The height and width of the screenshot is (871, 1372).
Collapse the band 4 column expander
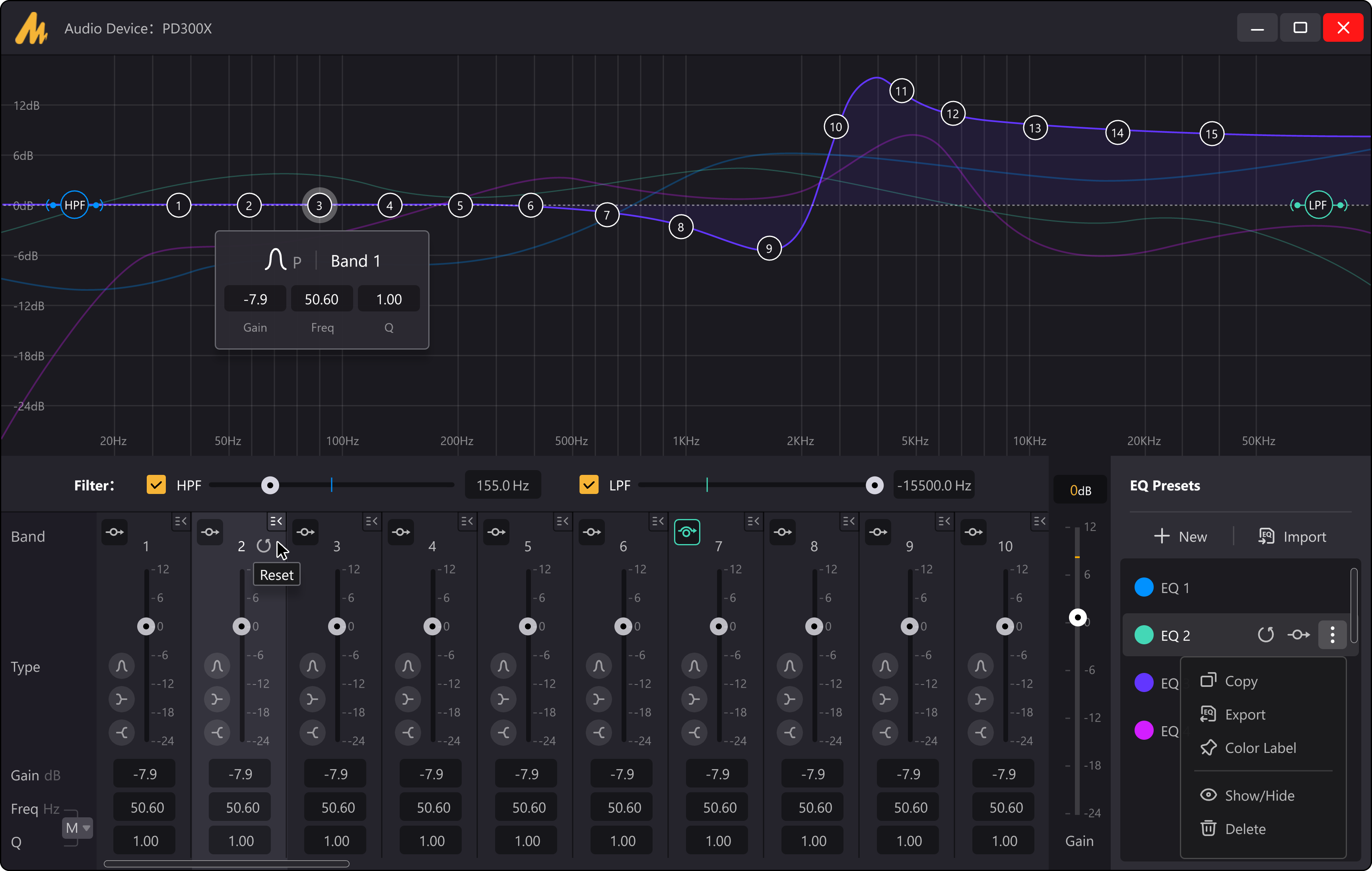pyautogui.click(x=467, y=521)
